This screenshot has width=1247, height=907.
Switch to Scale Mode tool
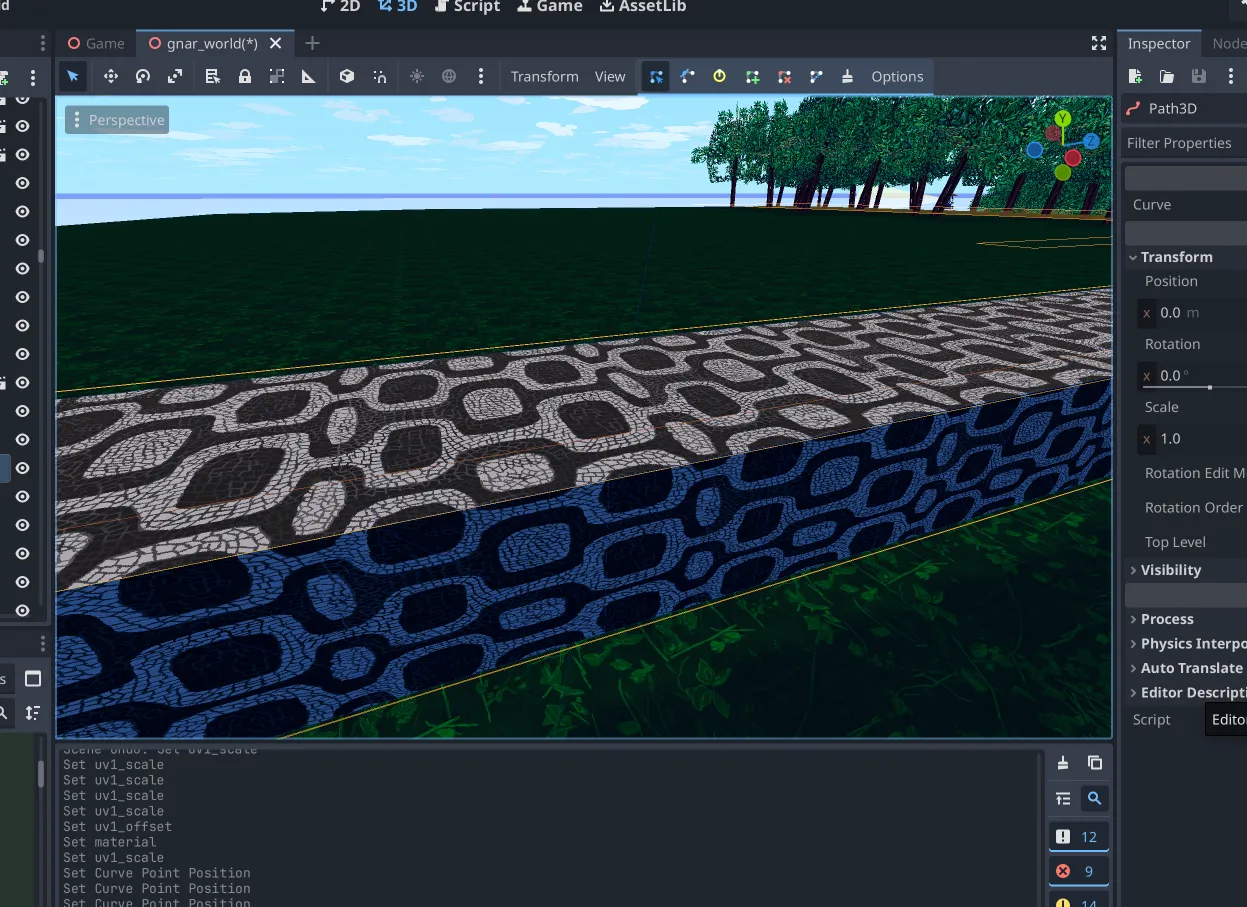click(x=175, y=76)
